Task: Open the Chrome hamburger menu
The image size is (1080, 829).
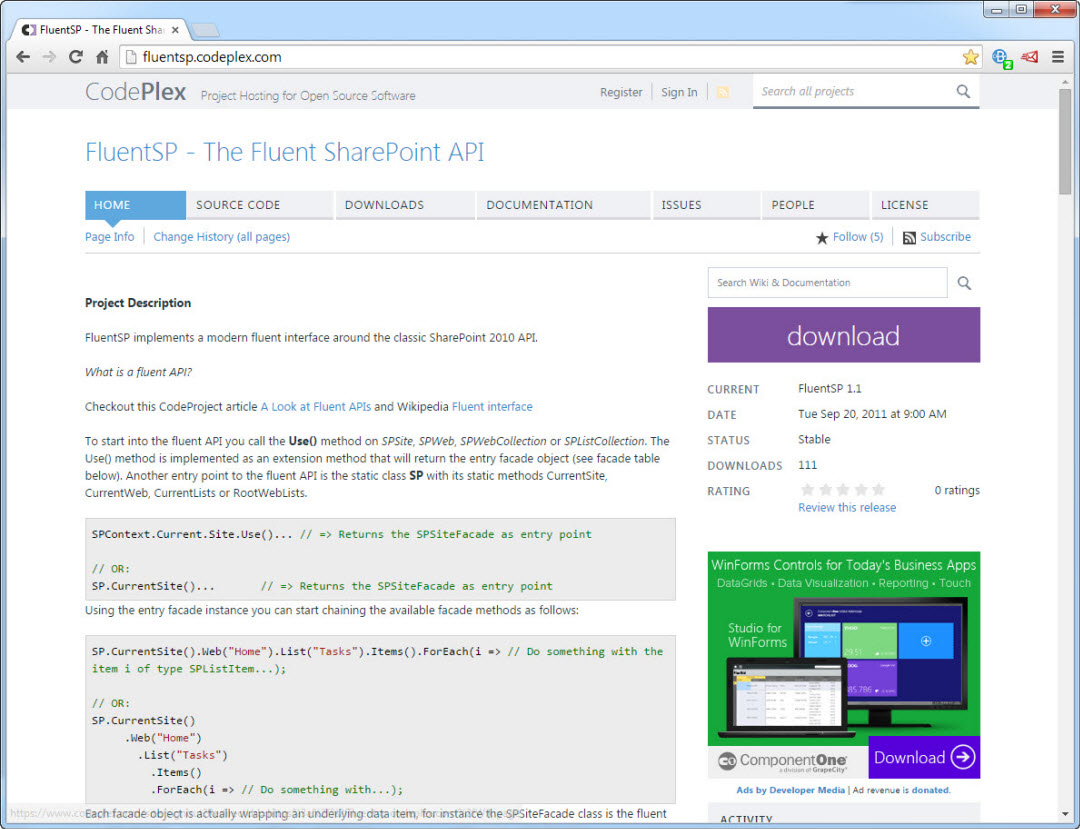Action: tap(1058, 57)
